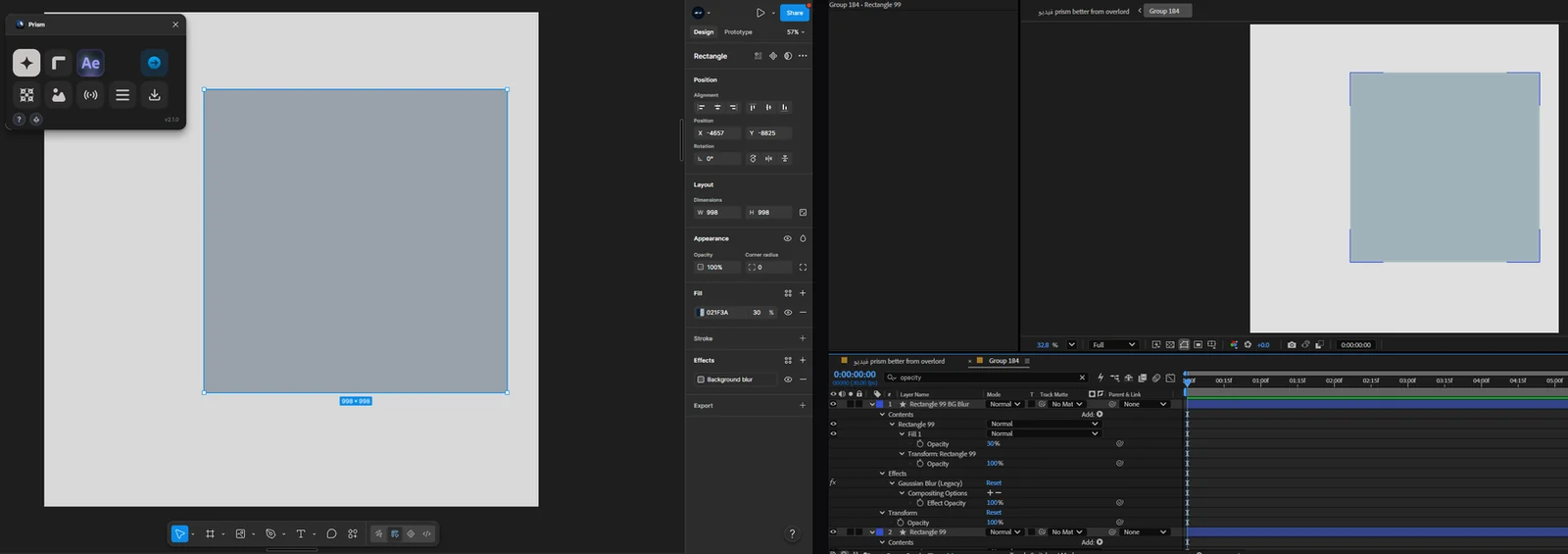This screenshot has width=1568, height=554.
Task: Toggle Dev Mode code icon in Figma toolbar
Action: tap(426, 534)
